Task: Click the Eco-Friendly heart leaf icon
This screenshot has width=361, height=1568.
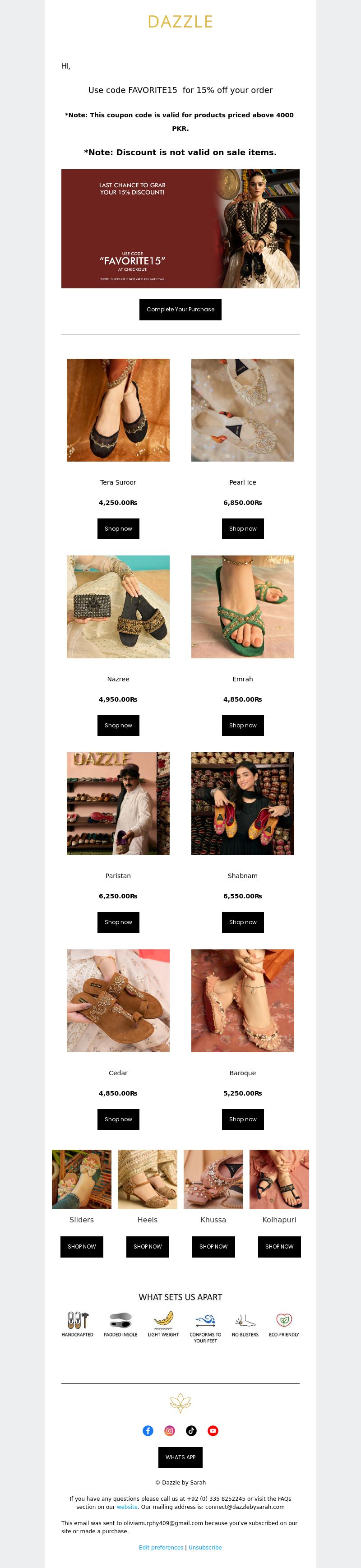Action: (284, 1320)
